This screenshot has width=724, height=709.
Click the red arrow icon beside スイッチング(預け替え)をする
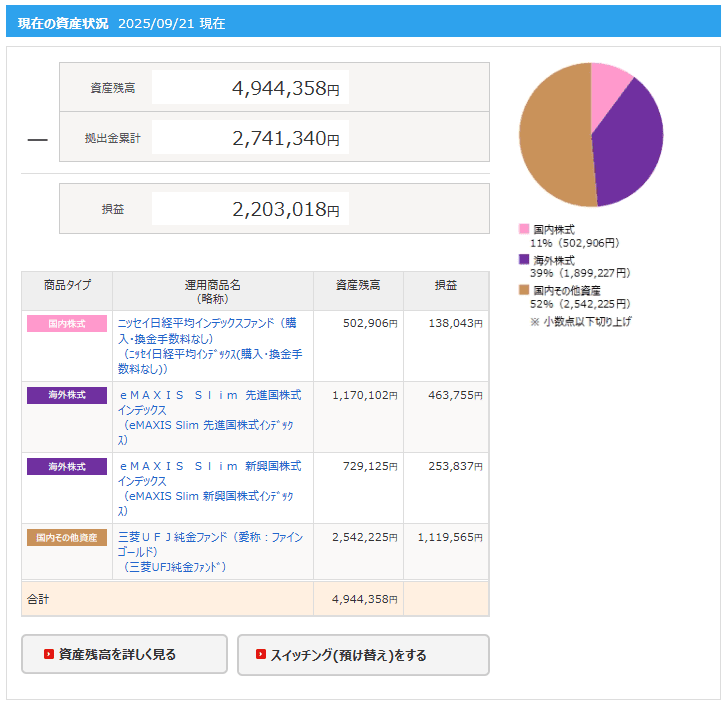(x=261, y=655)
